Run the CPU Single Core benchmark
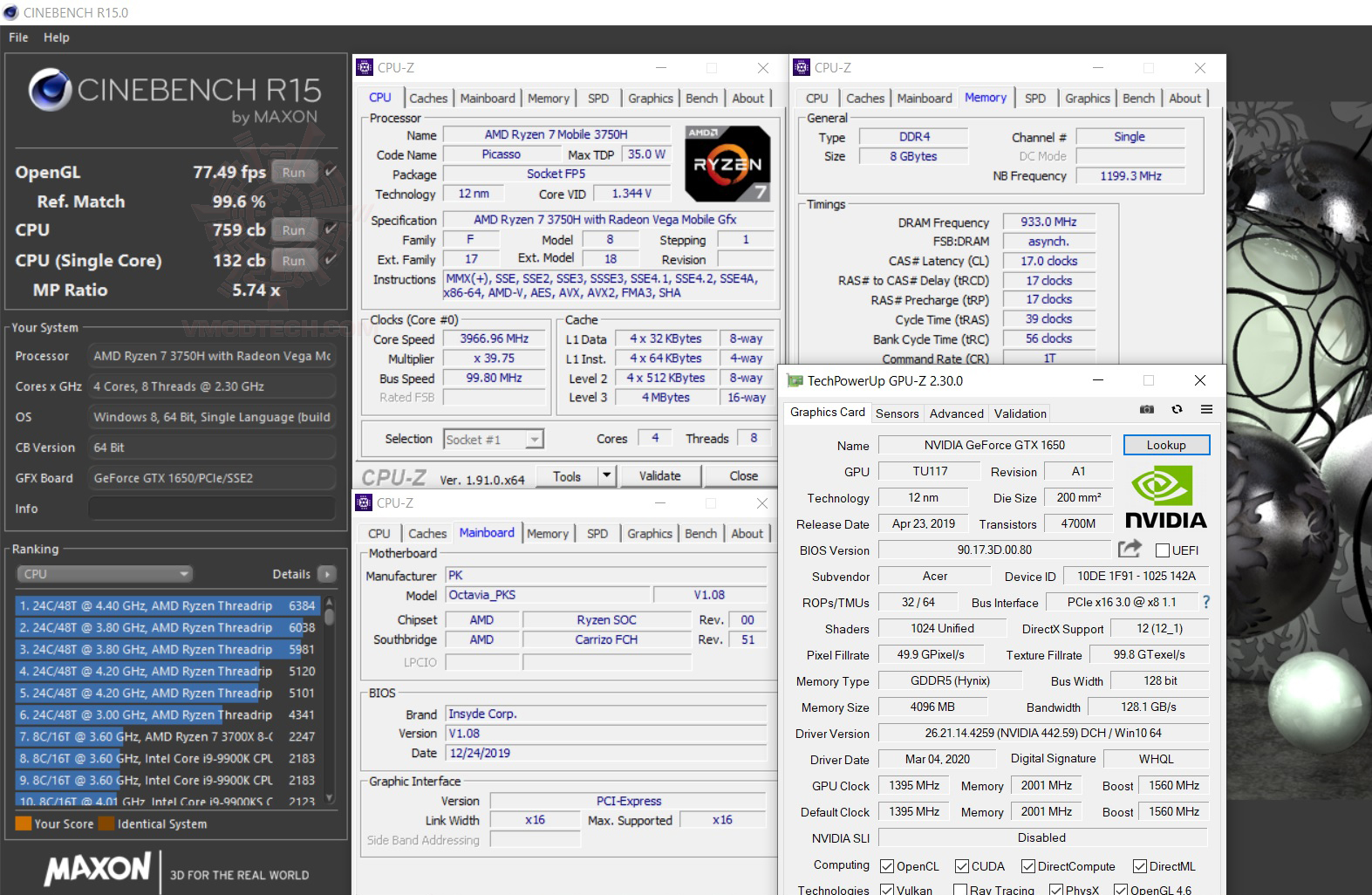The width and height of the screenshot is (1372, 895). 294,260
